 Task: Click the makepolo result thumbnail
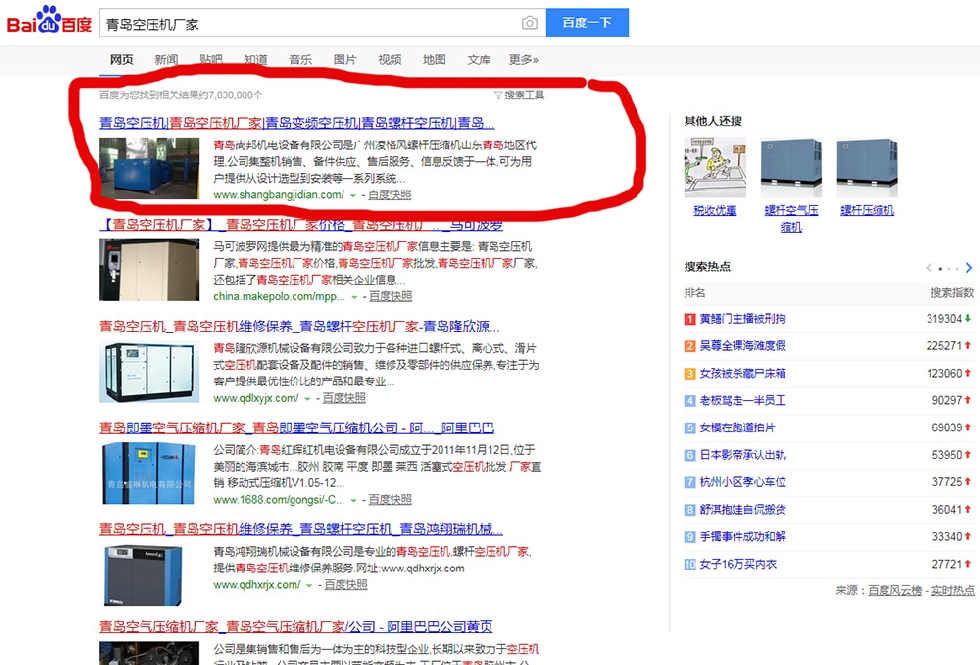[149, 270]
